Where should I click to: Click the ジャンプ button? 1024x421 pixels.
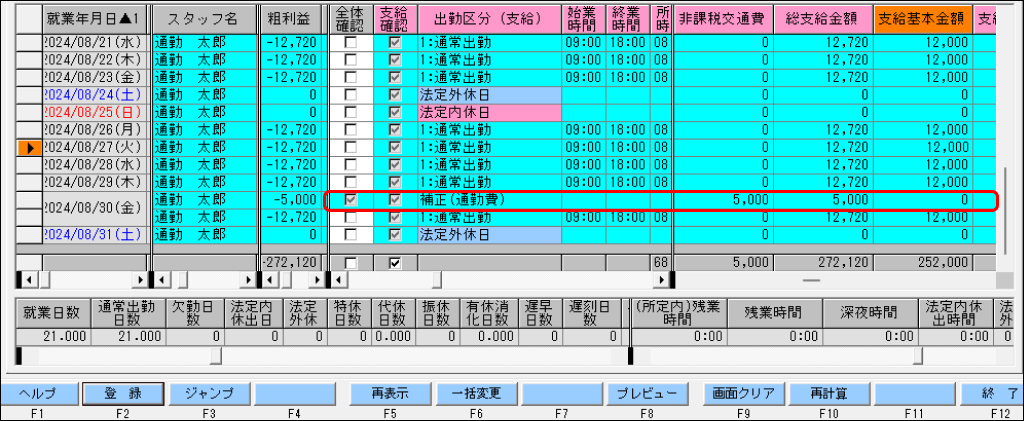(x=209, y=394)
